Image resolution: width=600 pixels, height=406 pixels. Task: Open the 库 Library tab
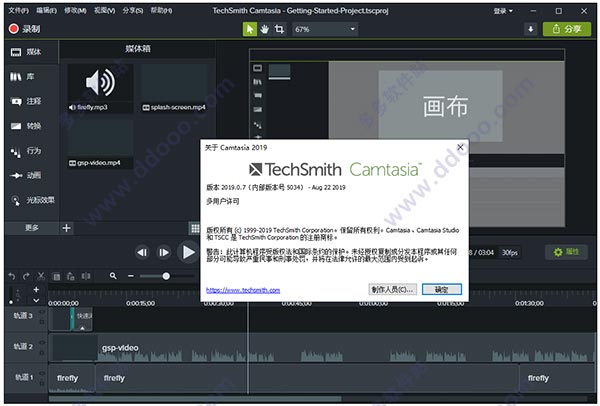coord(32,77)
